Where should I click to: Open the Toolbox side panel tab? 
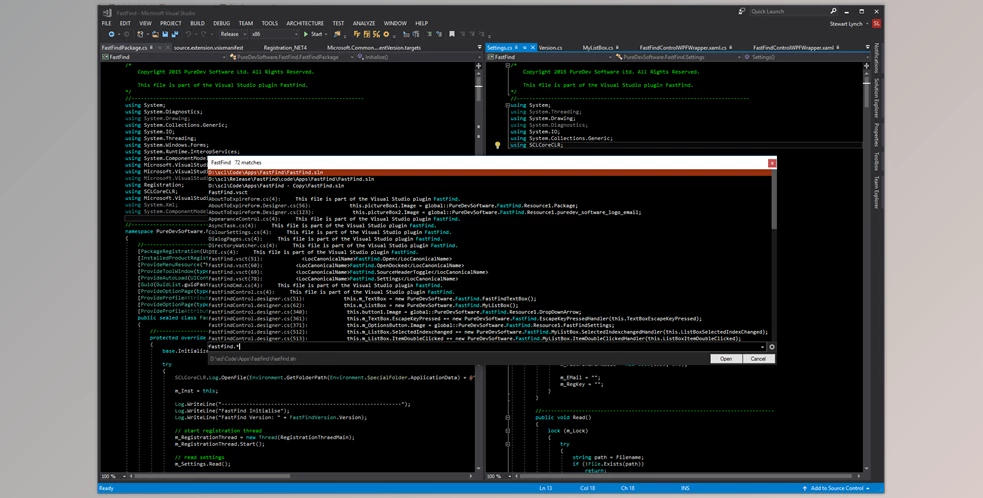click(876, 161)
